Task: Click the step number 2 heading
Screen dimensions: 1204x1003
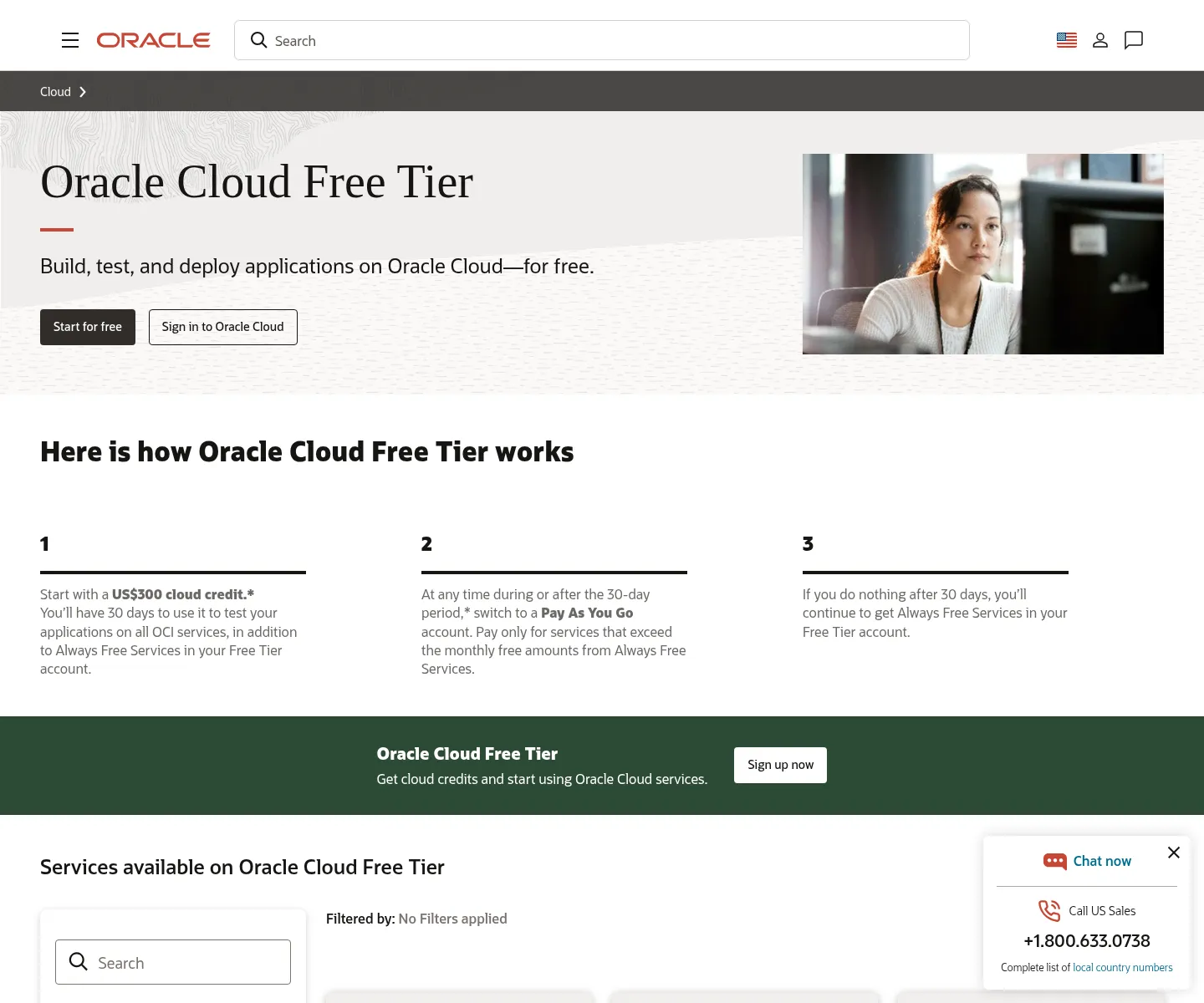Action: click(426, 544)
